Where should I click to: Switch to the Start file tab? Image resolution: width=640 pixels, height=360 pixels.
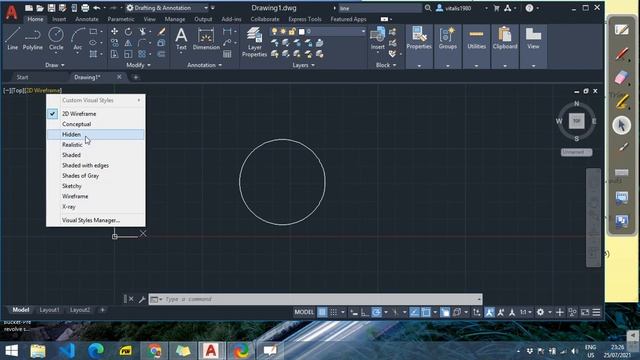point(22,77)
